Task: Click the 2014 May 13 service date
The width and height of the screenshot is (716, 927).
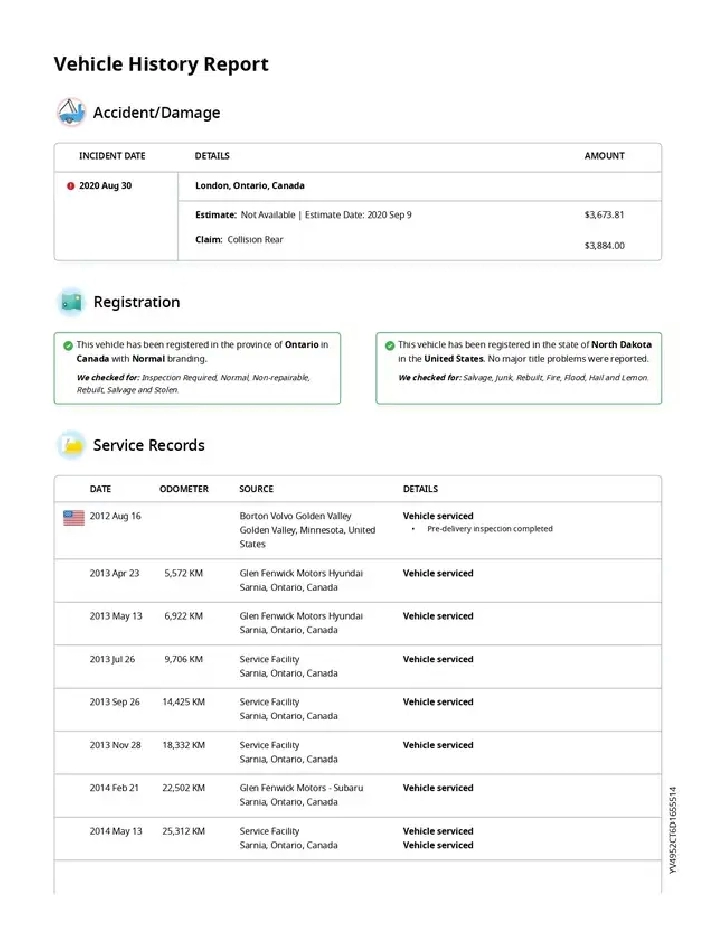Action: coord(115,831)
